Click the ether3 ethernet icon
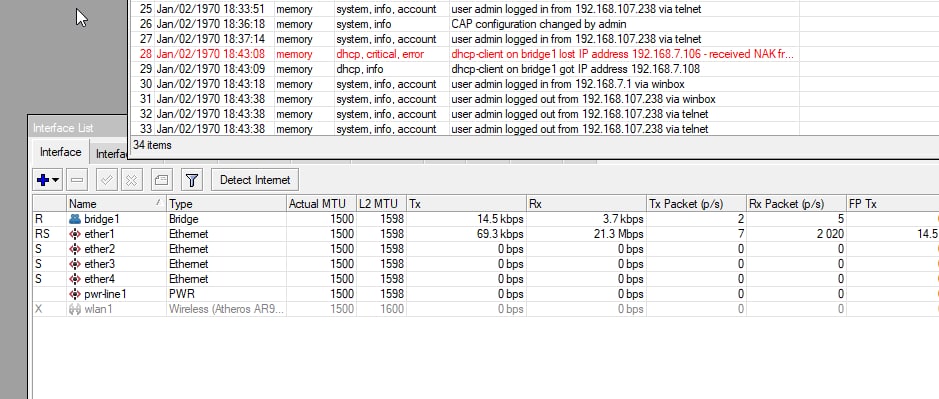 (75, 264)
